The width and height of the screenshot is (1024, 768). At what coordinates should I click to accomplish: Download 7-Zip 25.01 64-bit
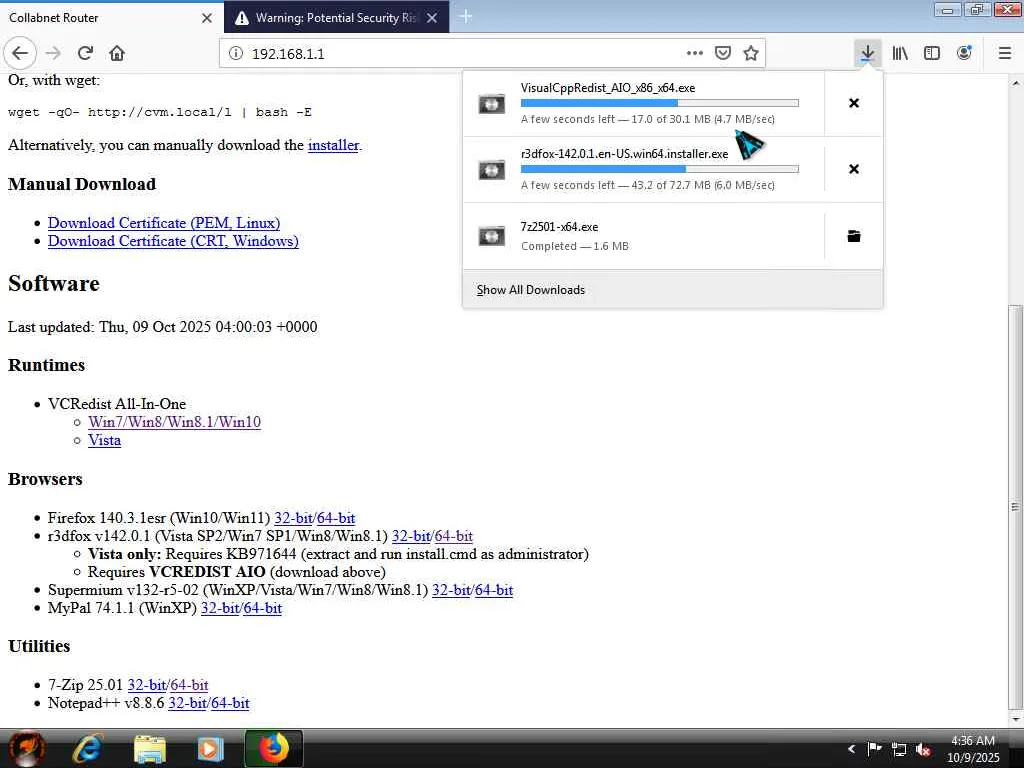click(x=189, y=685)
